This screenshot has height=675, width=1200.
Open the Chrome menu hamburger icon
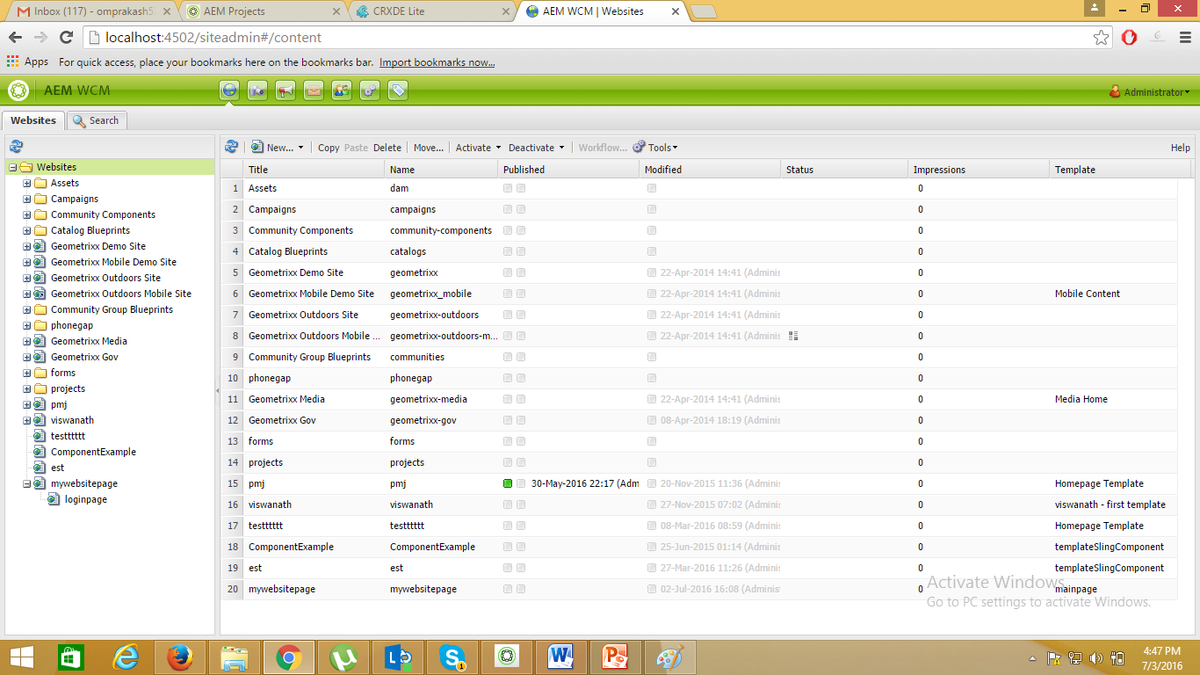tap(1185, 38)
